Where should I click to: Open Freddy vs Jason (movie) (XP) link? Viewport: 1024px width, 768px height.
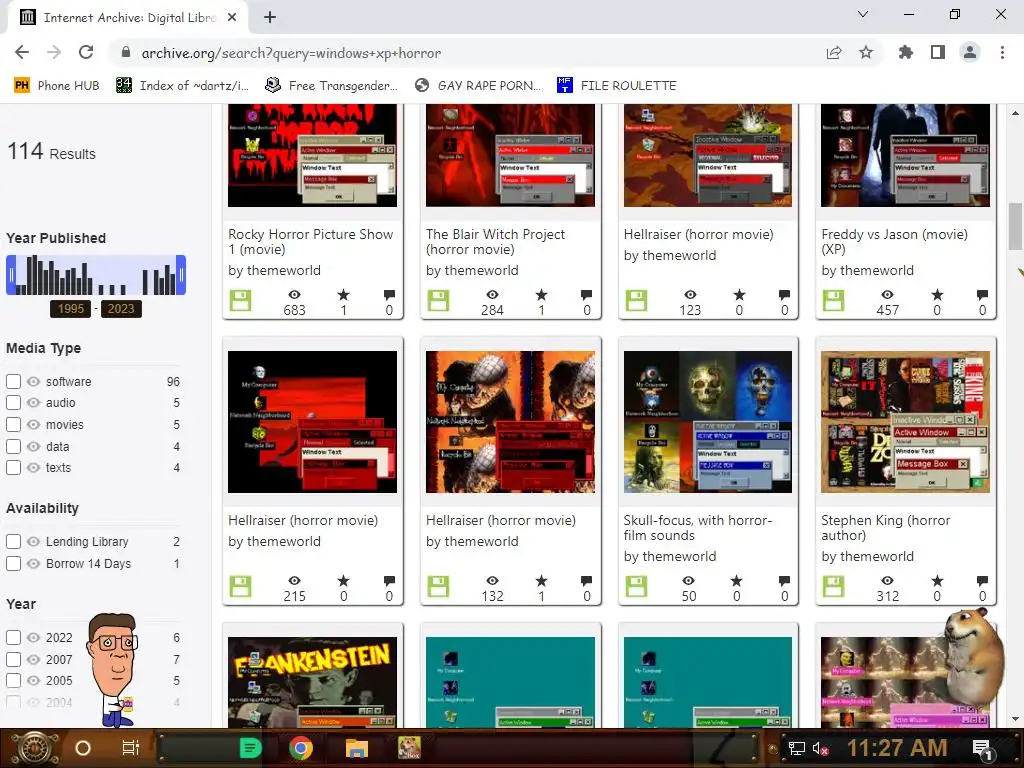(x=894, y=242)
